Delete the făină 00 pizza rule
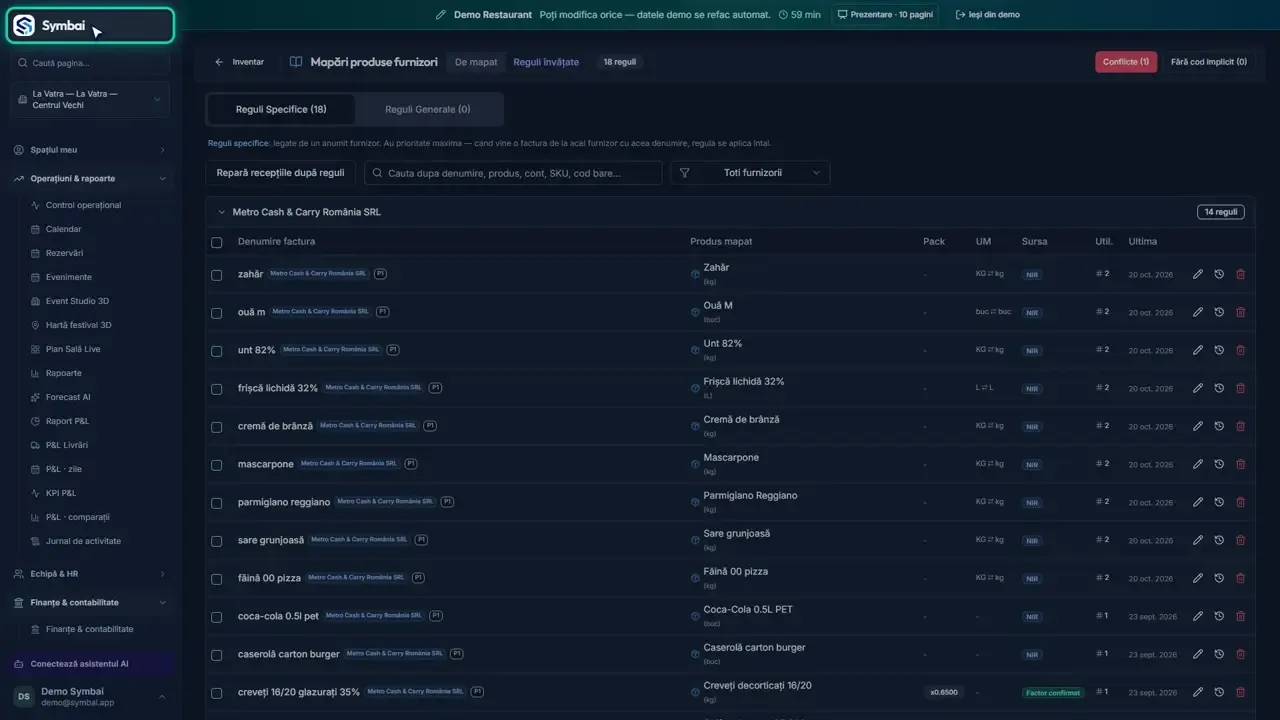1280x720 pixels. tap(1241, 578)
